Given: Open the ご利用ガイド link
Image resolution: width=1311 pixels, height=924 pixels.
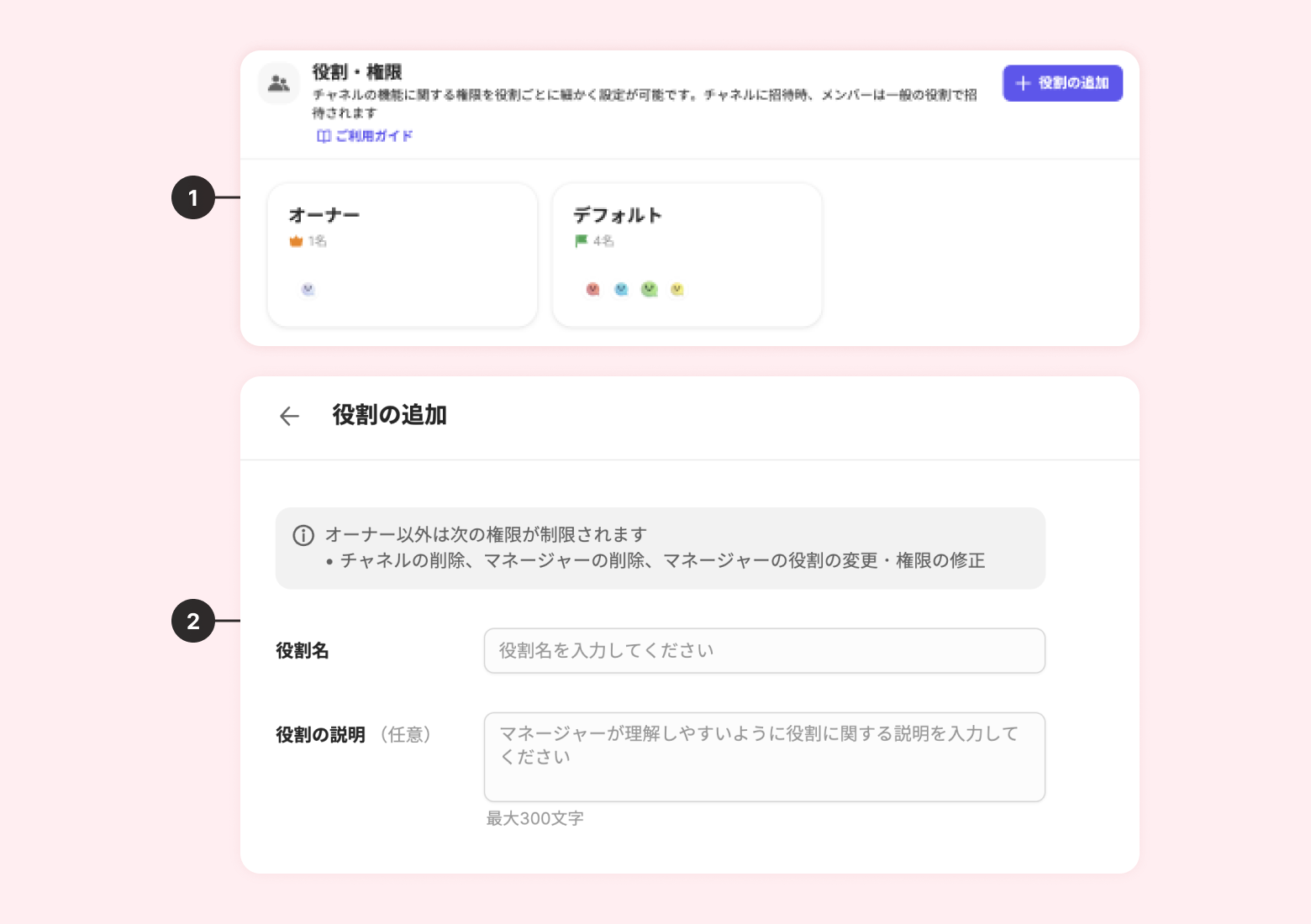Looking at the screenshot, I should [x=366, y=136].
